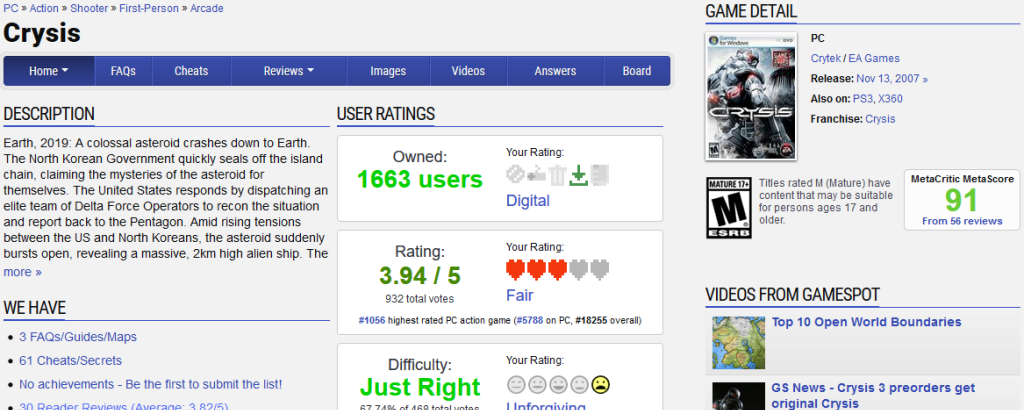Open the PS3 version link
Screen dimensions: 1024x410
pos(862,99)
